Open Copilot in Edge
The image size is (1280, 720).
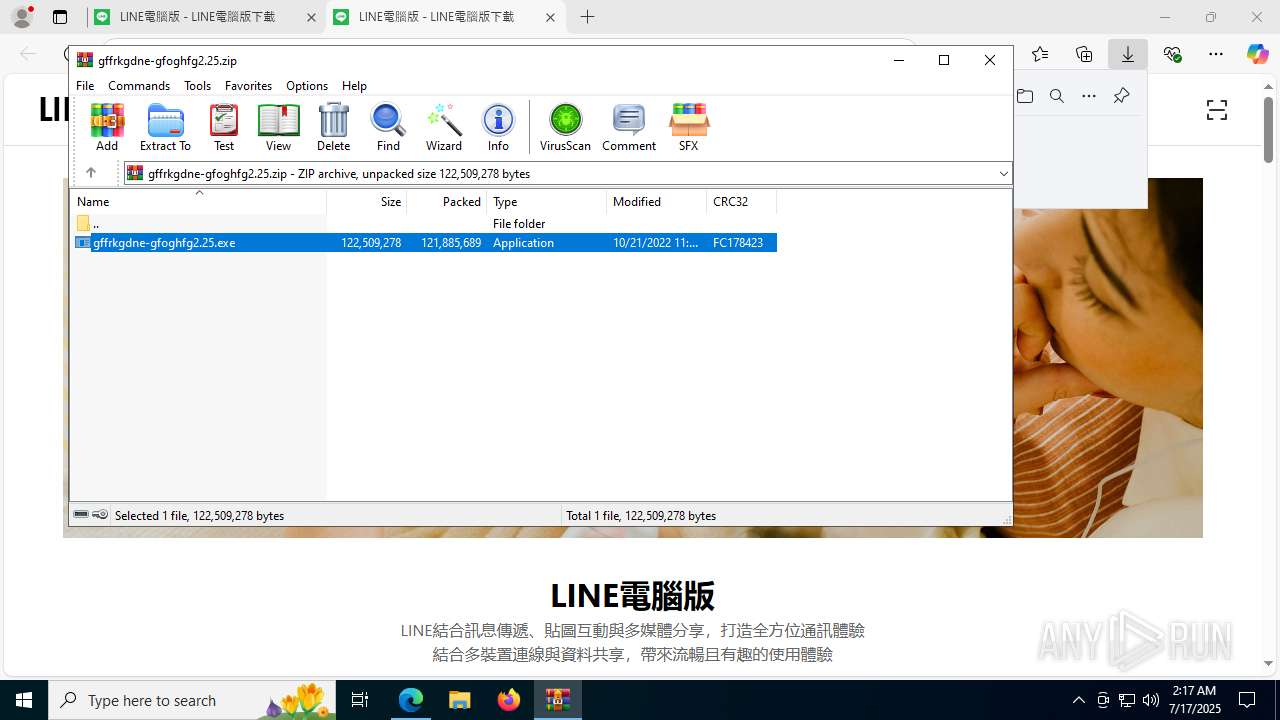1257,54
